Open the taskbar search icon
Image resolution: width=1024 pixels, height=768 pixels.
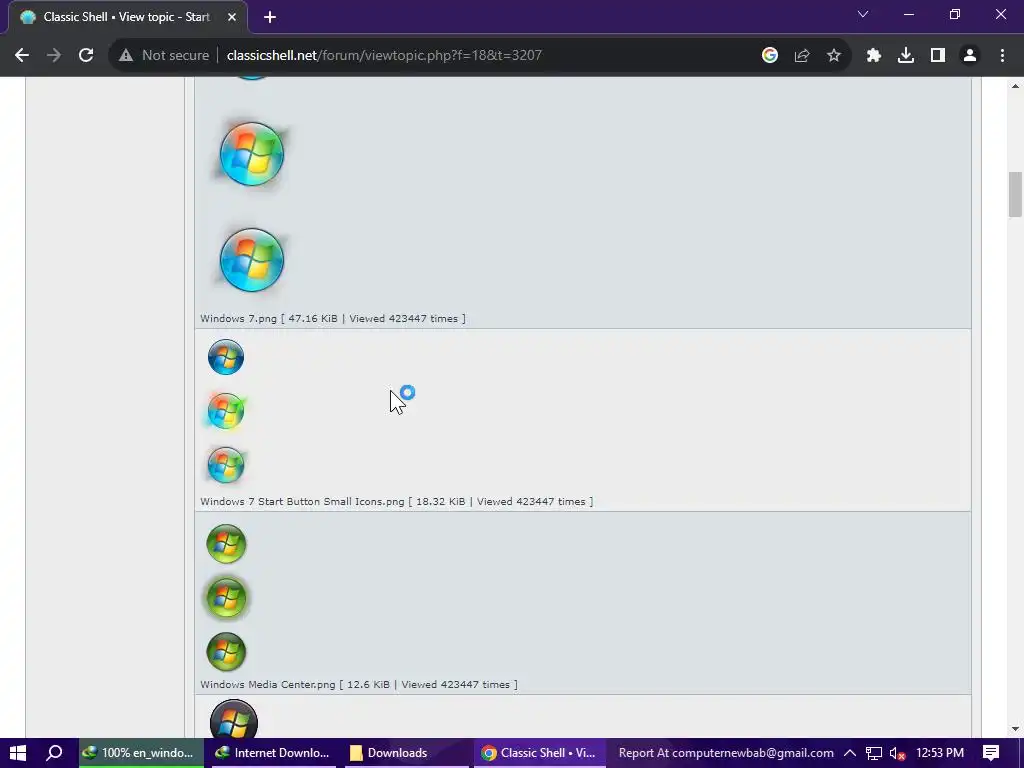tap(54, 753)
